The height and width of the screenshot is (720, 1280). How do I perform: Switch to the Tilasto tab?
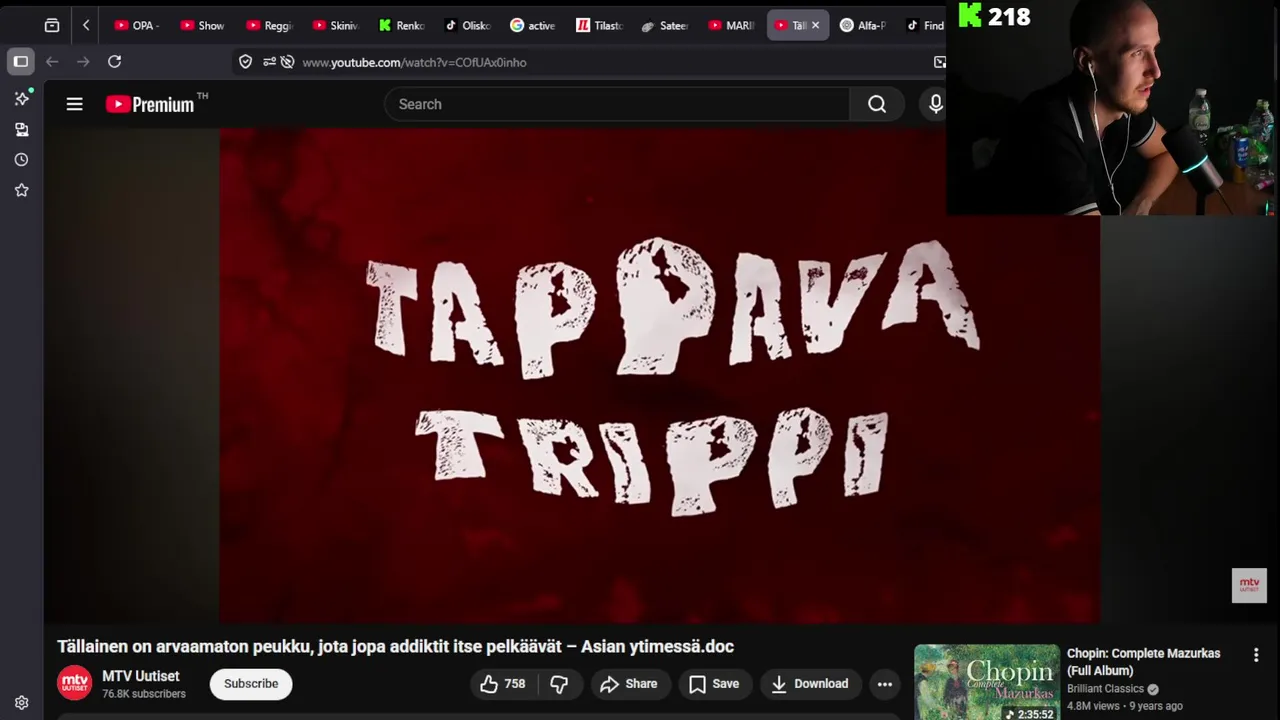(x=598, y=25)
